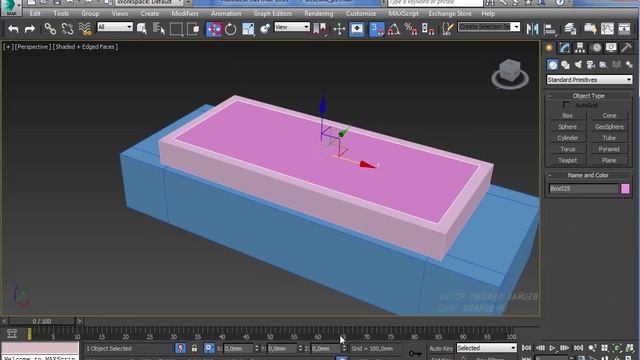Screen dimensions: 640x360
Task: Select the Select and Link chain tool
Action: 50,29
